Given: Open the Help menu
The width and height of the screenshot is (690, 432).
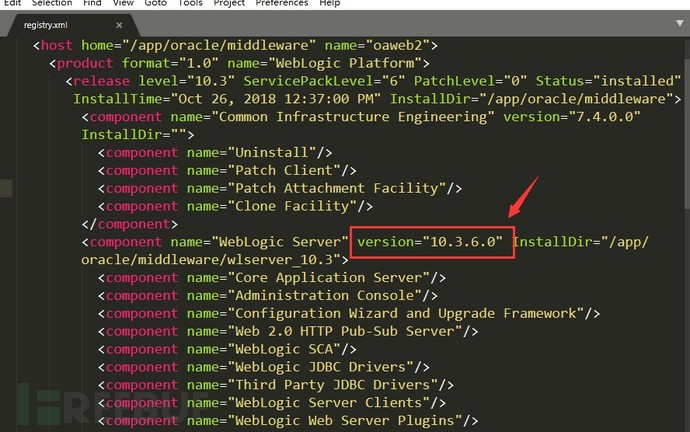Looking at the screenshot, I should pos(330,3).
